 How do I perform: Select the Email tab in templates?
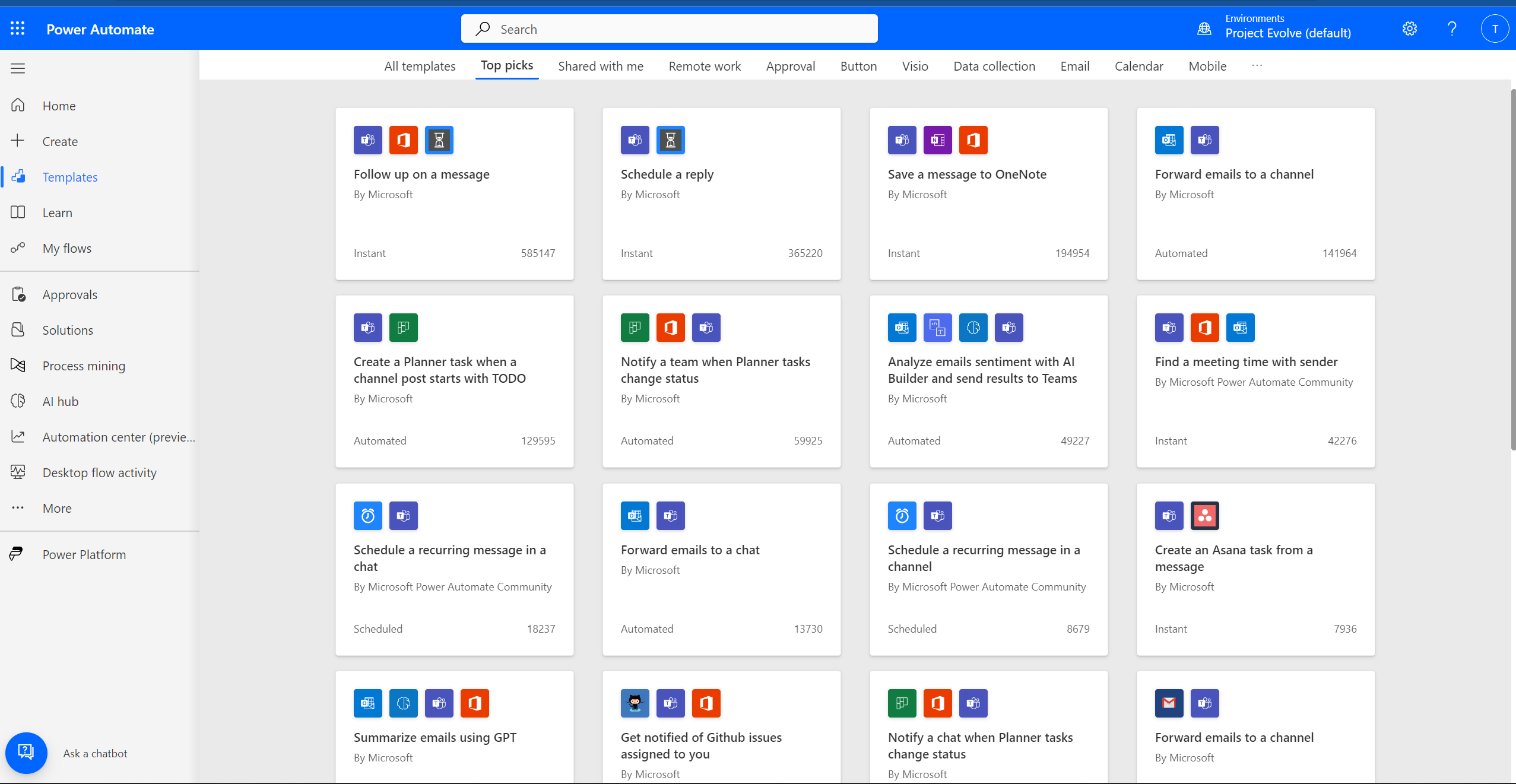pos(1075,65)
